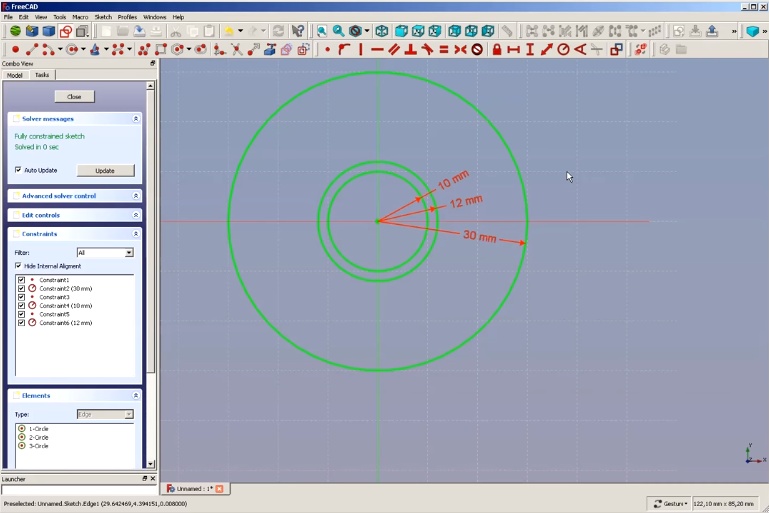Switch to isometric view icon

pos(382,31)
